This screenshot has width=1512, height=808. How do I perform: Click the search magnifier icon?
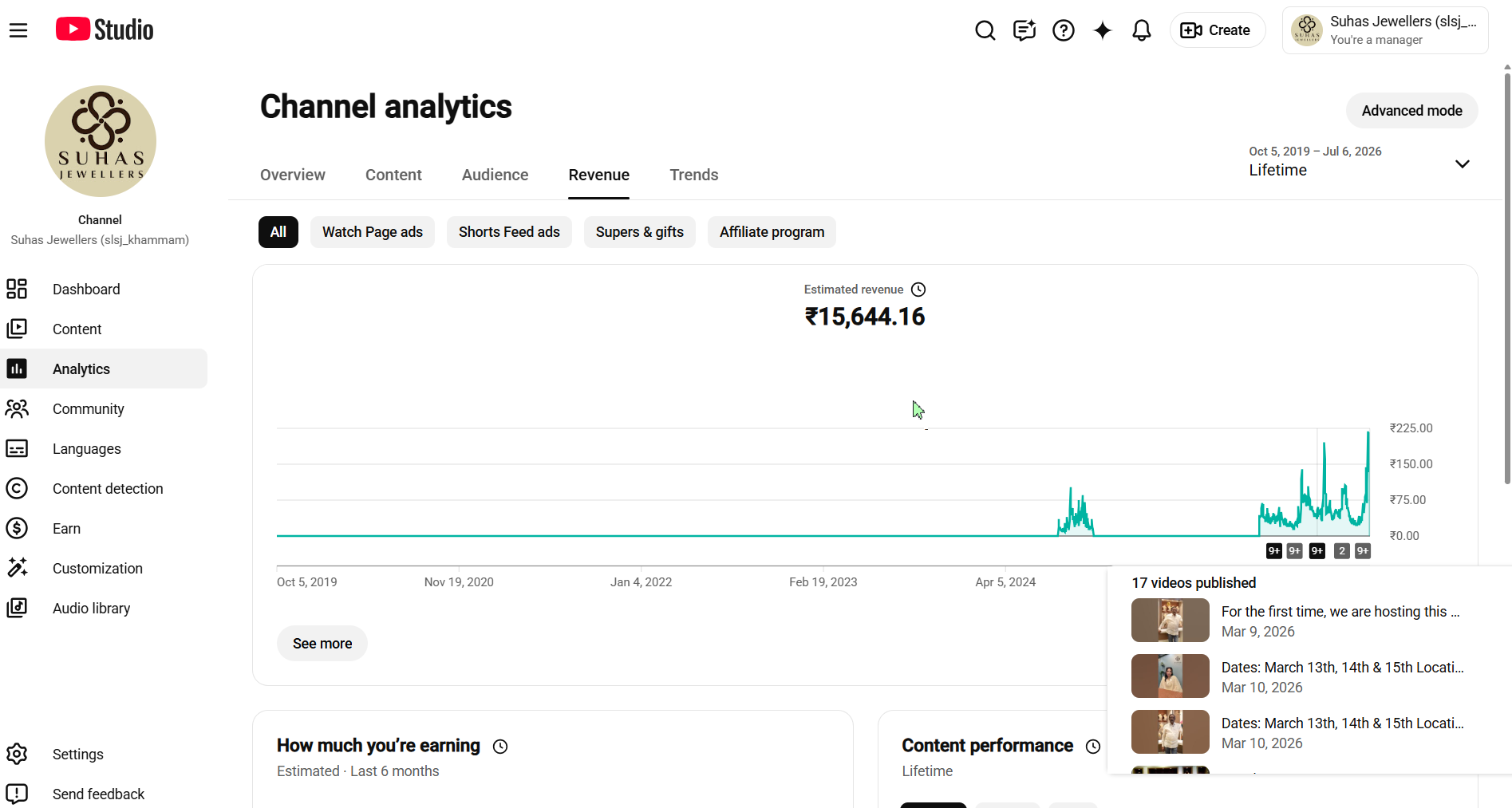[985, 30]
